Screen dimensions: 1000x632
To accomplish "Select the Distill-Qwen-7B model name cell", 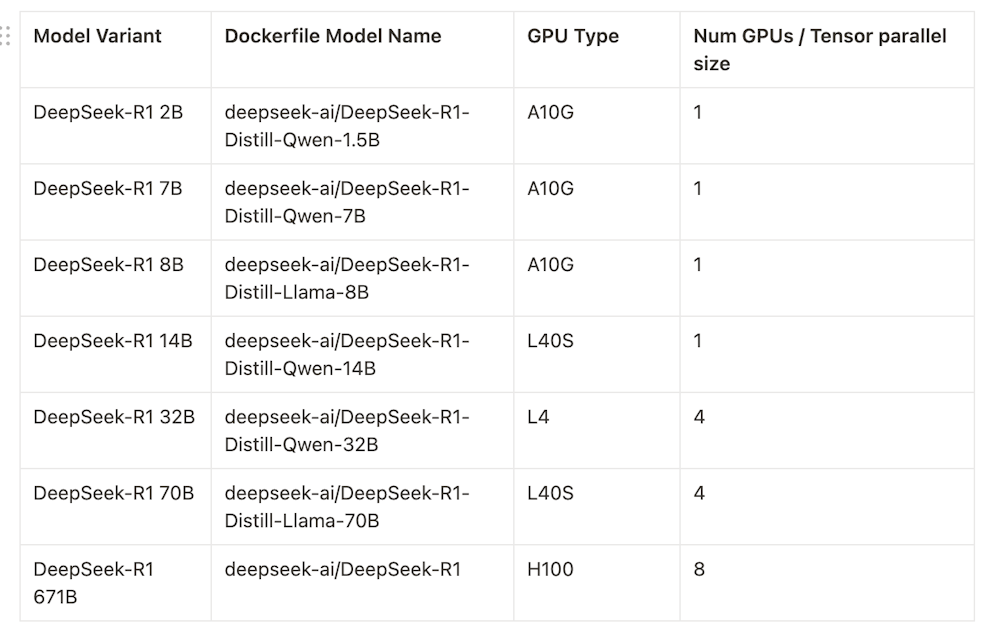I will tap(362, 202).
